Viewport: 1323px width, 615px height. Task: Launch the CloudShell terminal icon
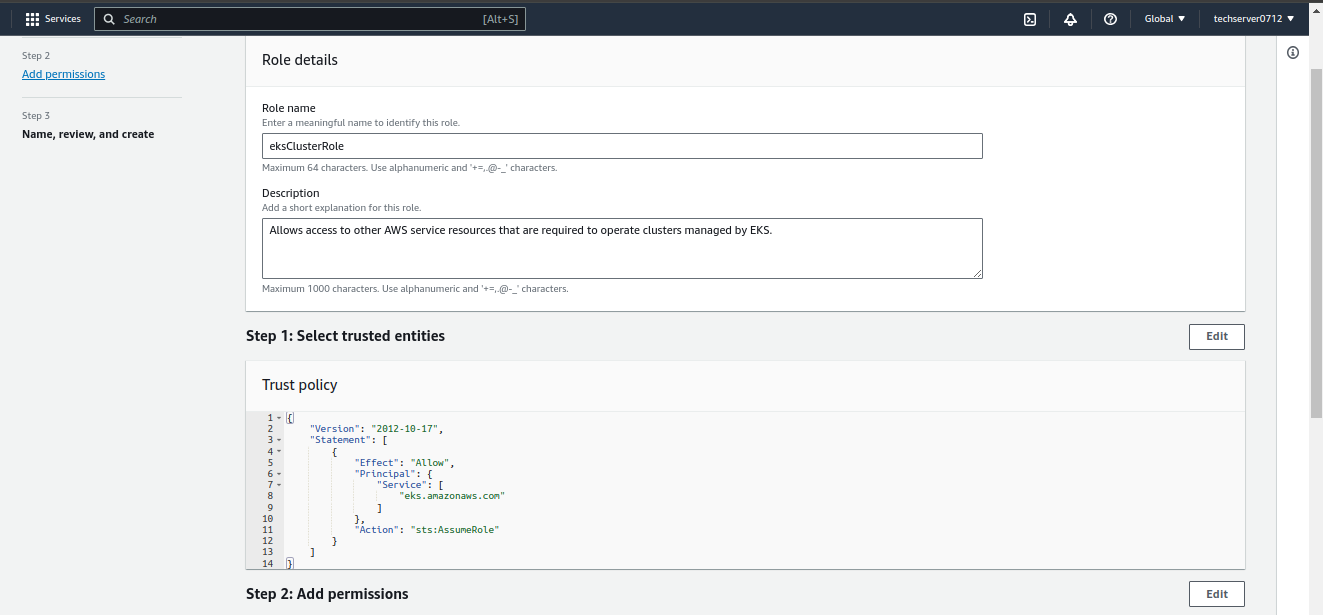click(1029, 19)
